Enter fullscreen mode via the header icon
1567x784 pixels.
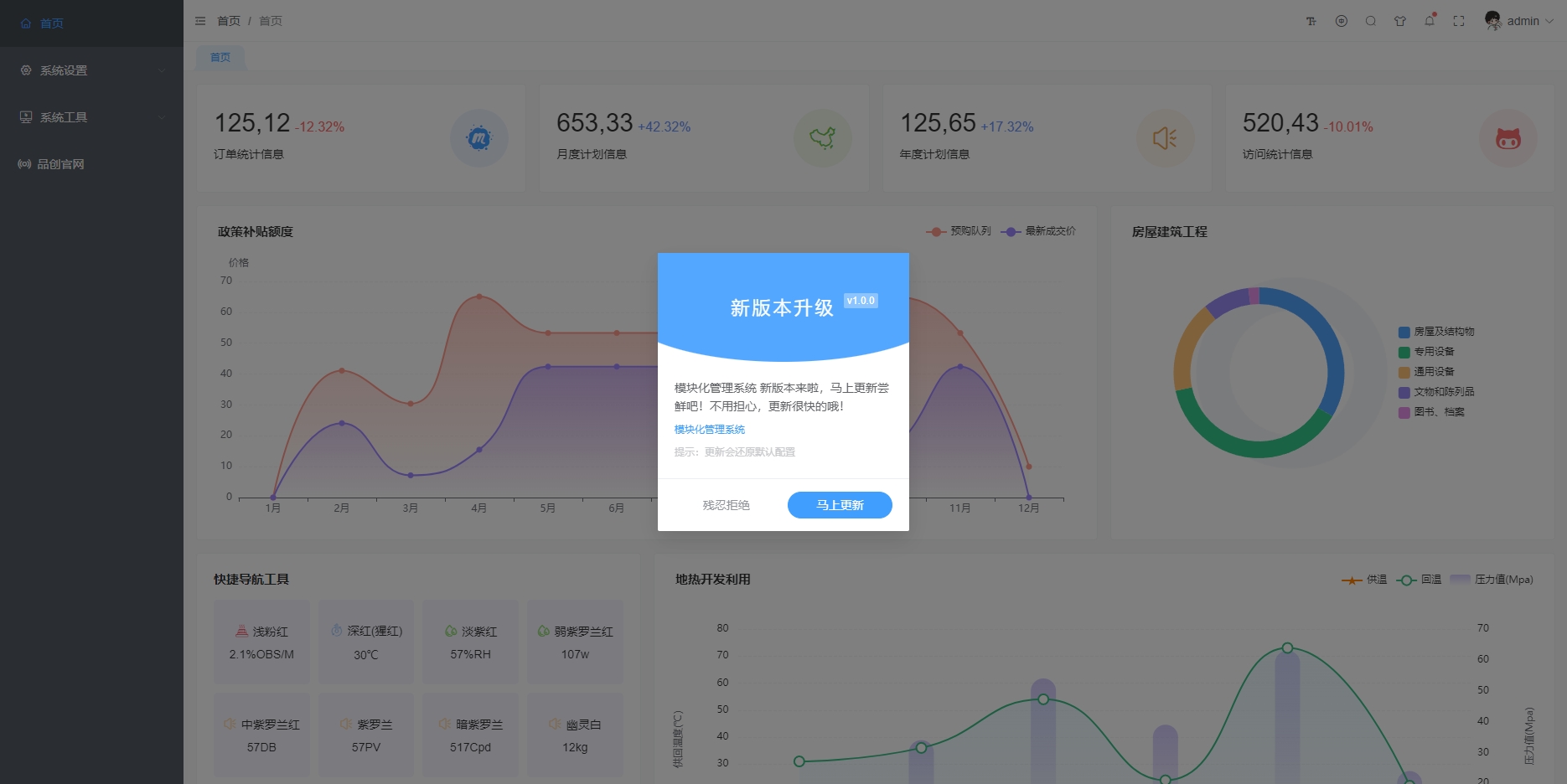1459,21
